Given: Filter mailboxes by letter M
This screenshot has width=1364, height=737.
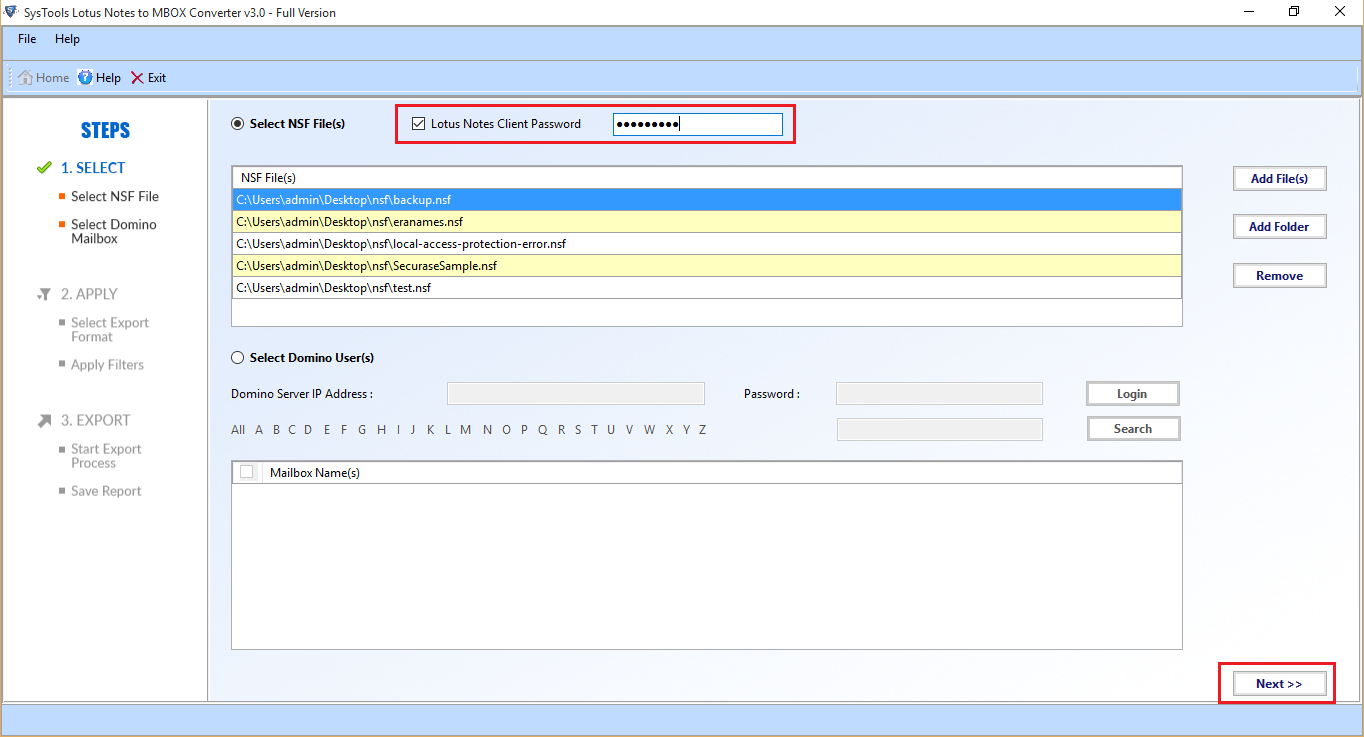Looking at the screenshot, I should (x=466, y=430).
